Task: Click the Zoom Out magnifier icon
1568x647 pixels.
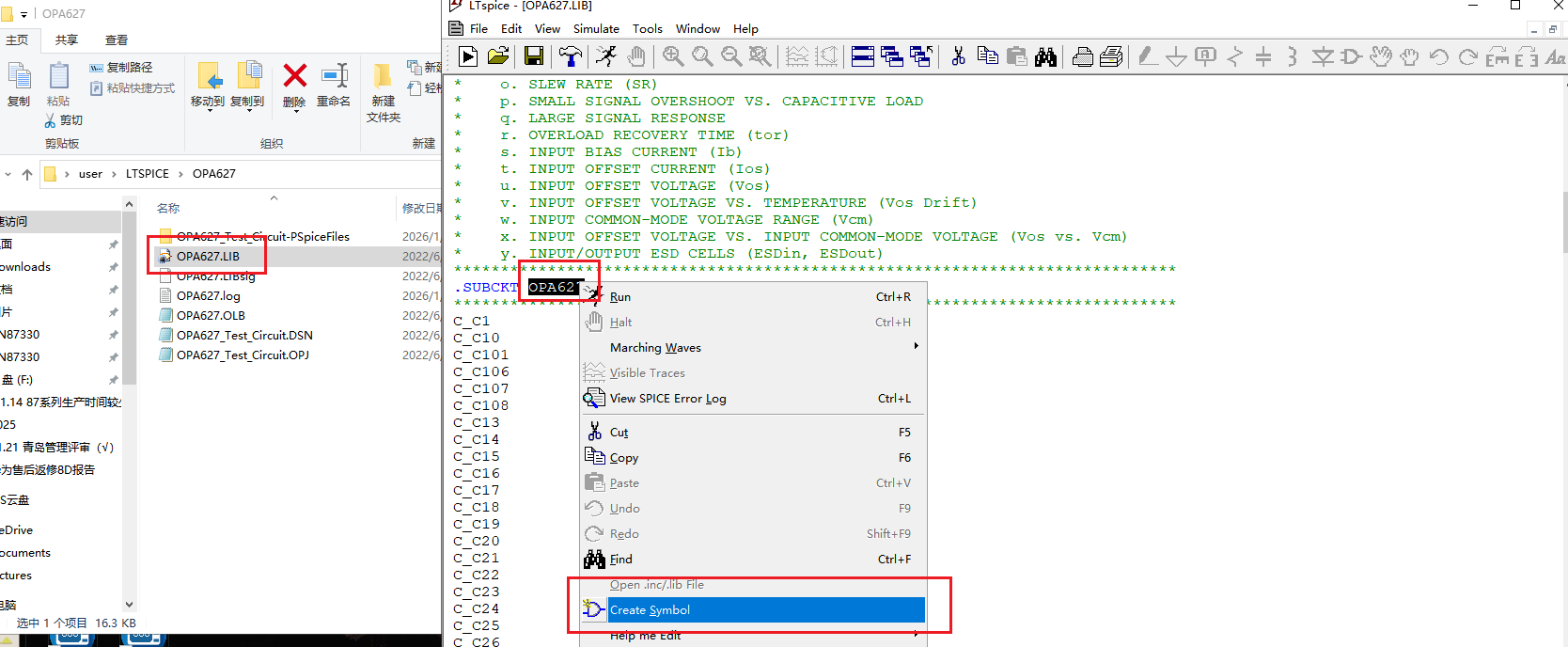Action: coord(731,56)
